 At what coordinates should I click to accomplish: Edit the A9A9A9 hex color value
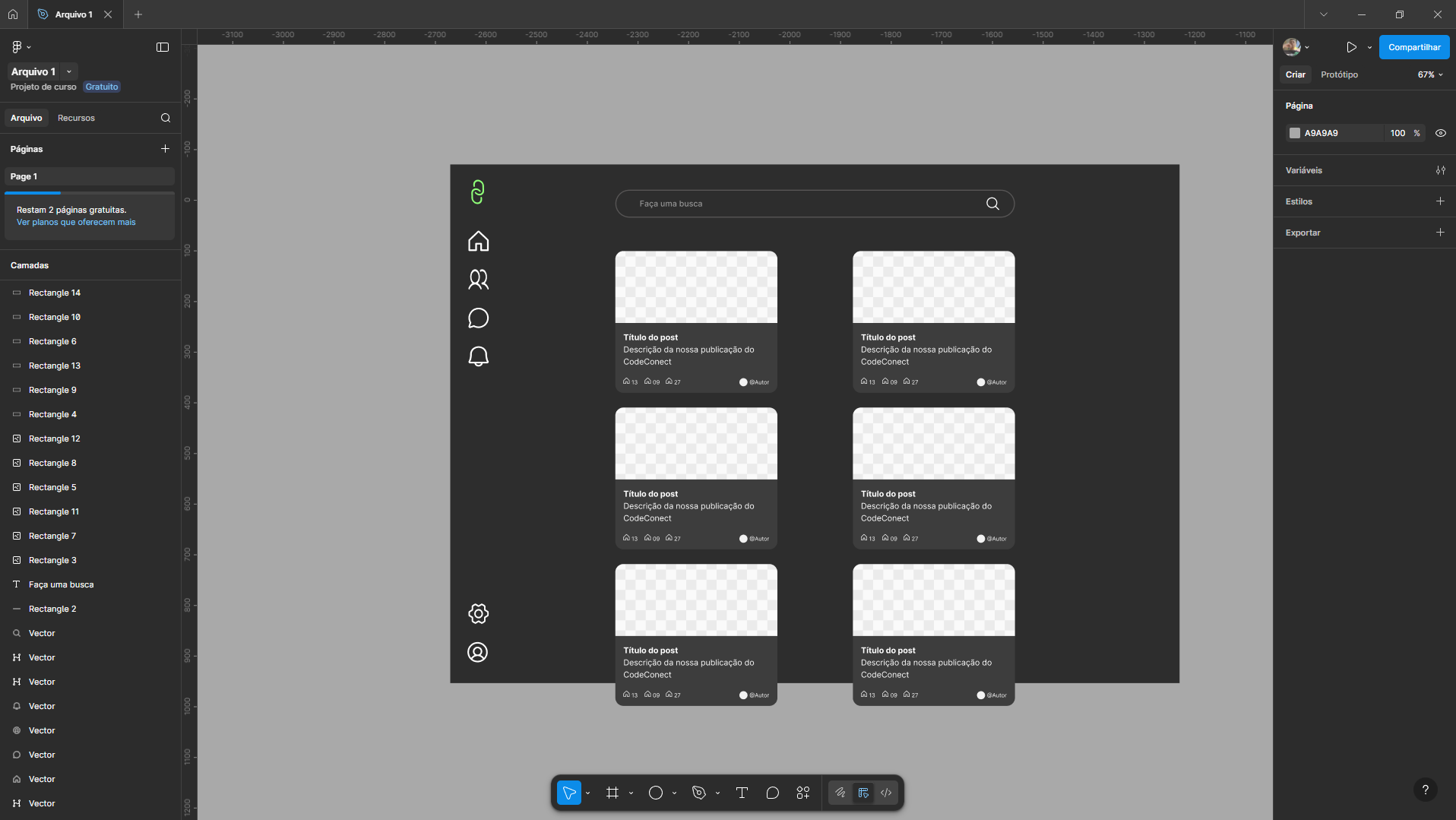[1321, 133]
